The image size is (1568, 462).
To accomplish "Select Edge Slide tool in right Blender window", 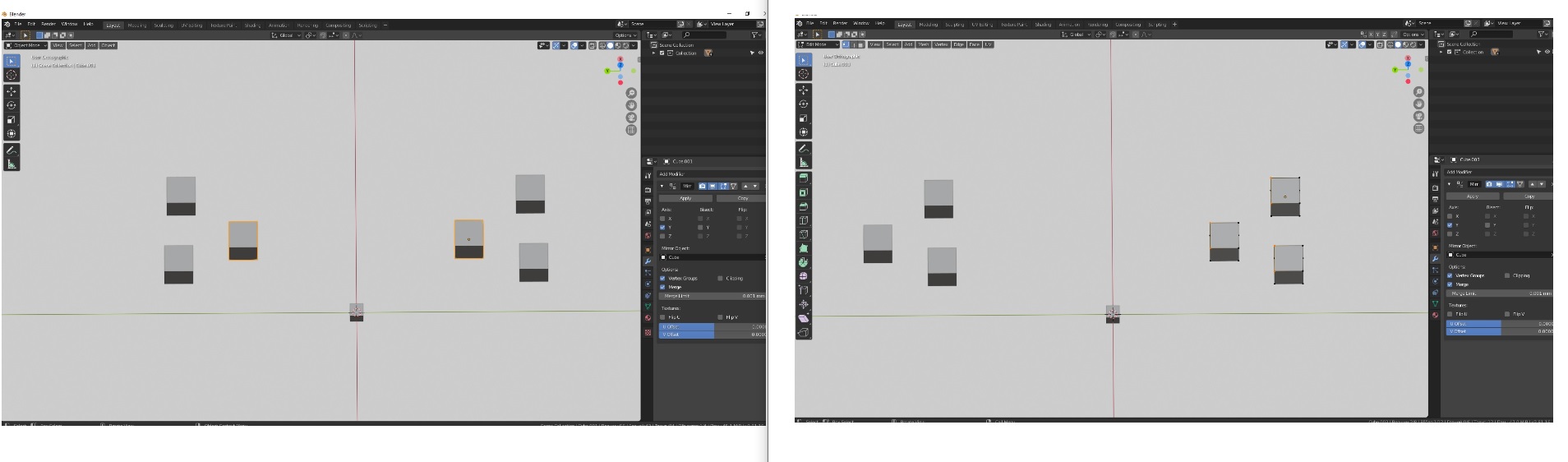I will tap(804, 289).
